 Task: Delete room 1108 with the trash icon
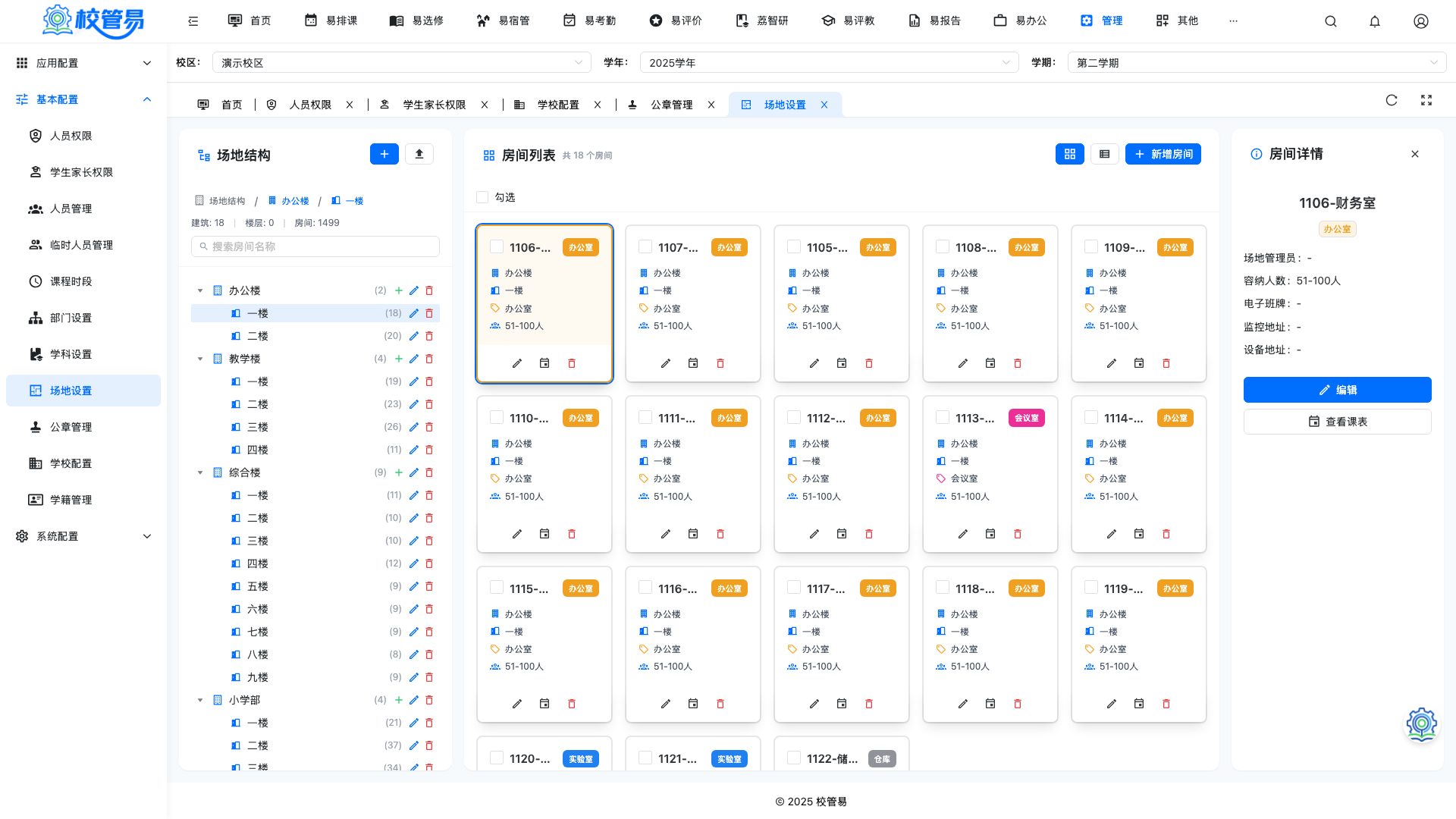(x=1018, y=363)
